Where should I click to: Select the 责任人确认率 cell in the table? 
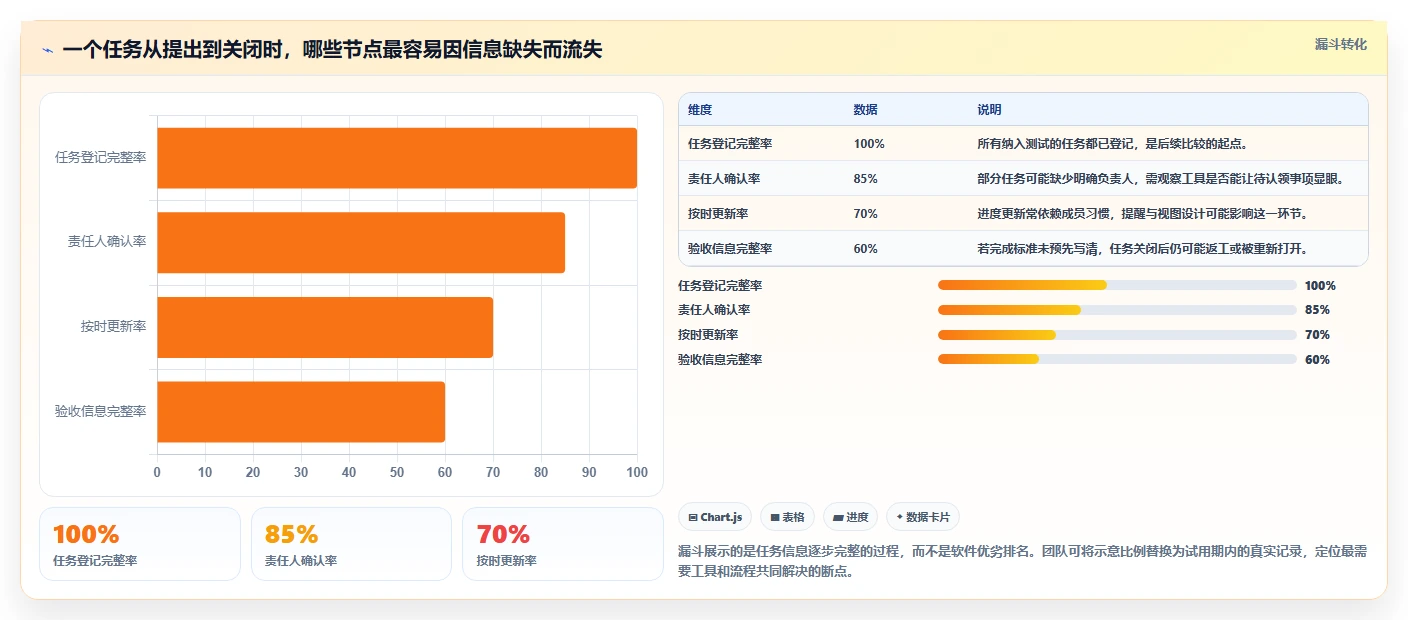click(x=724, y=179)
